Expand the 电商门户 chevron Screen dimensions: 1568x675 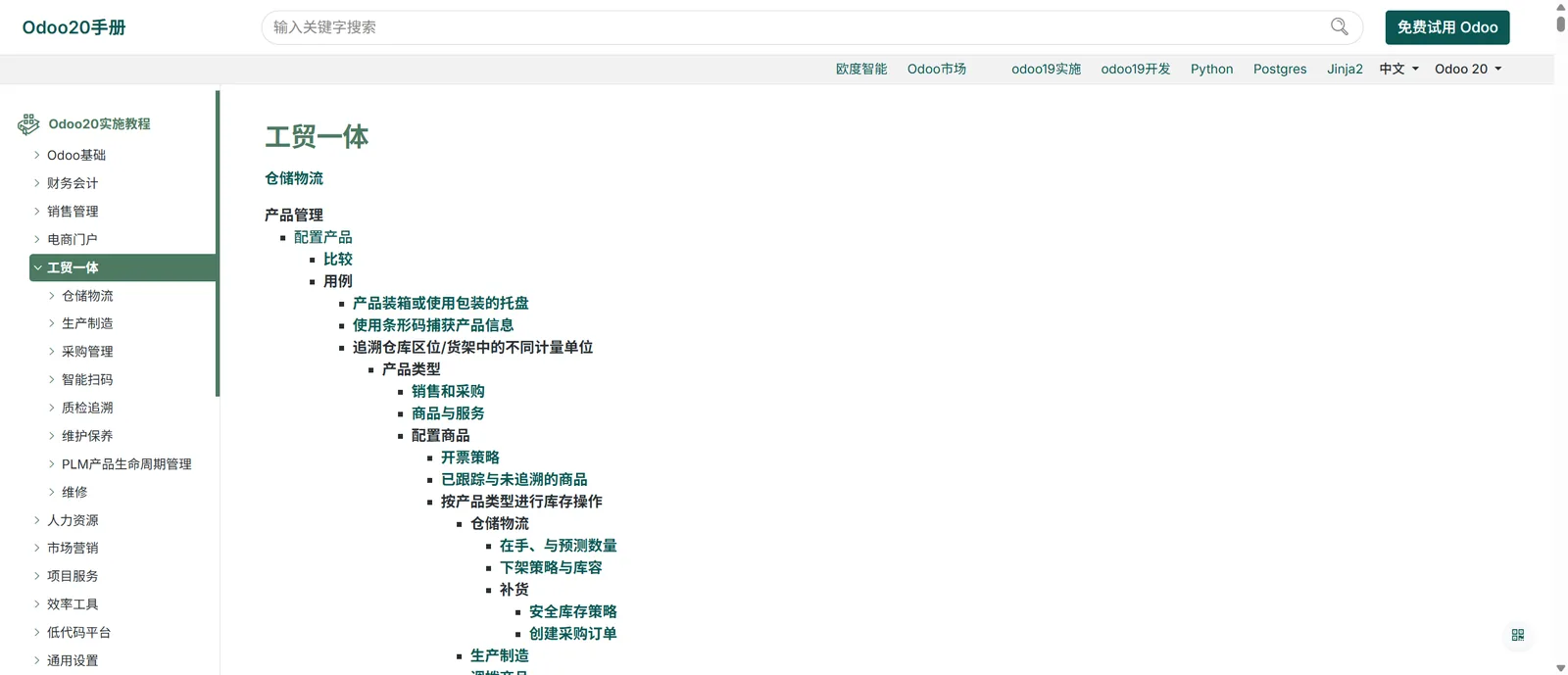(x=37, y=239)
